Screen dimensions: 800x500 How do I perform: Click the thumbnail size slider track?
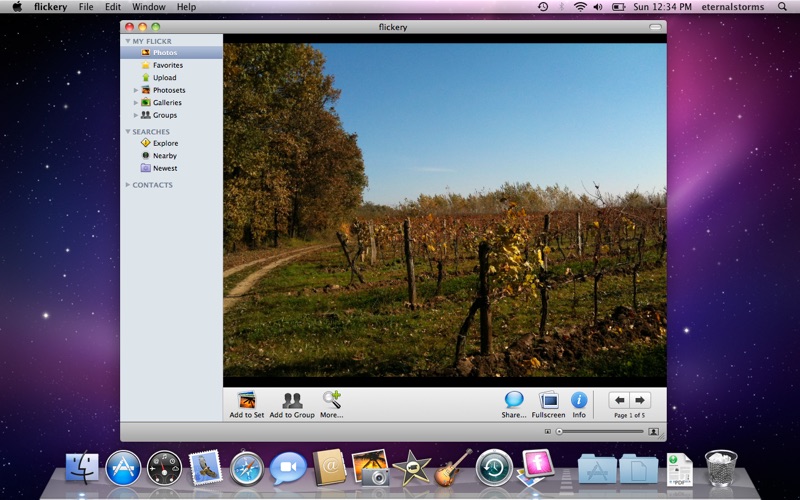tap(600, 431)
